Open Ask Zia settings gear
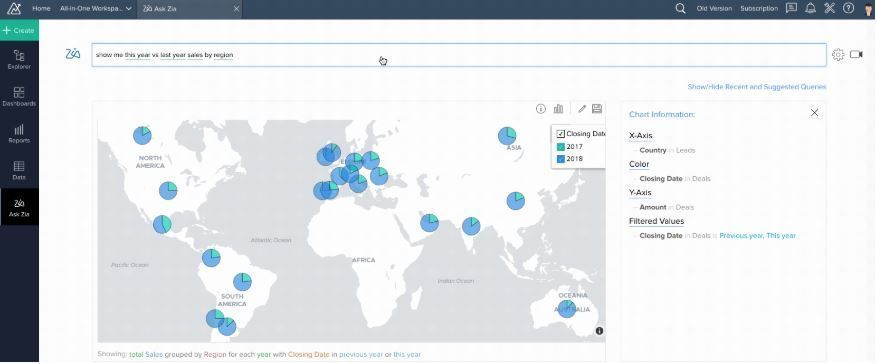The width and height of the screenshot is (877, 364). (x=837, y=54)
